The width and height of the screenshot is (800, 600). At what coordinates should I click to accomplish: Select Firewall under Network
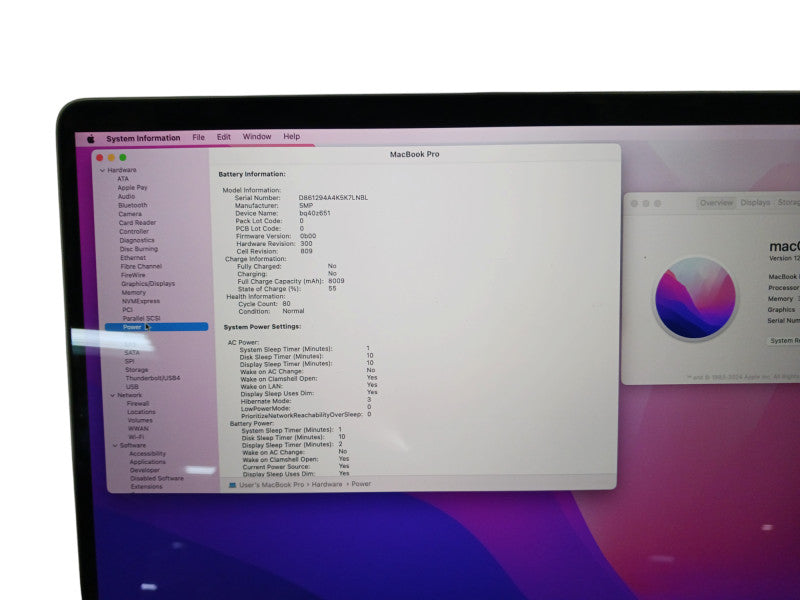[138, 404]
